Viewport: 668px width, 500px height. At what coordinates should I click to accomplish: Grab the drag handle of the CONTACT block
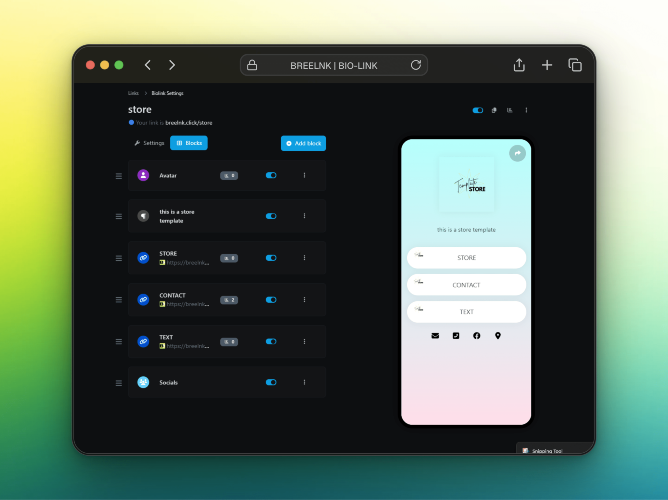click(119, 300)
